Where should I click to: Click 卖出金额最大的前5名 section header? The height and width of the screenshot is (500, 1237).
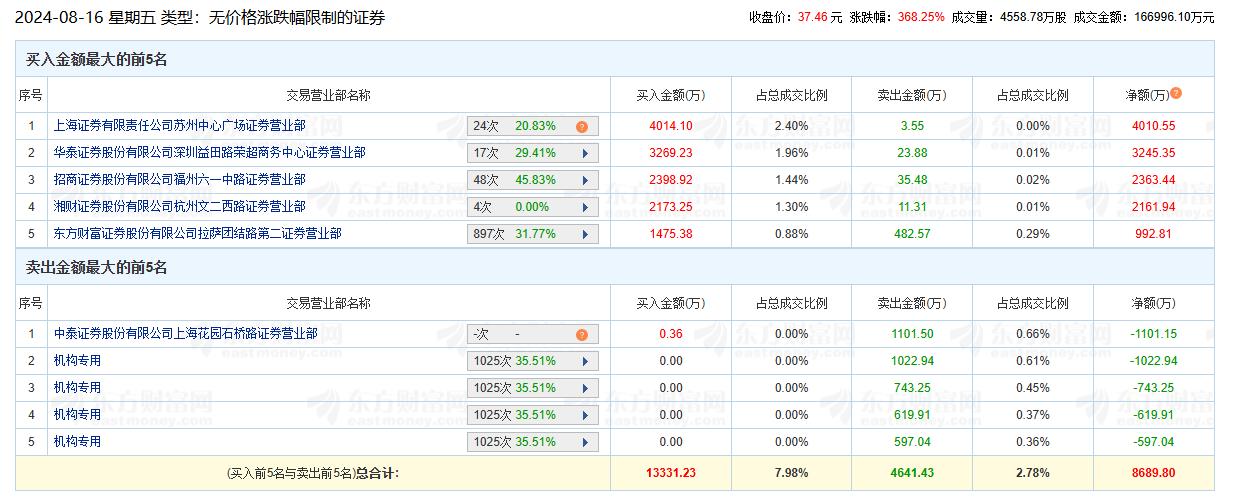[96, 268]
